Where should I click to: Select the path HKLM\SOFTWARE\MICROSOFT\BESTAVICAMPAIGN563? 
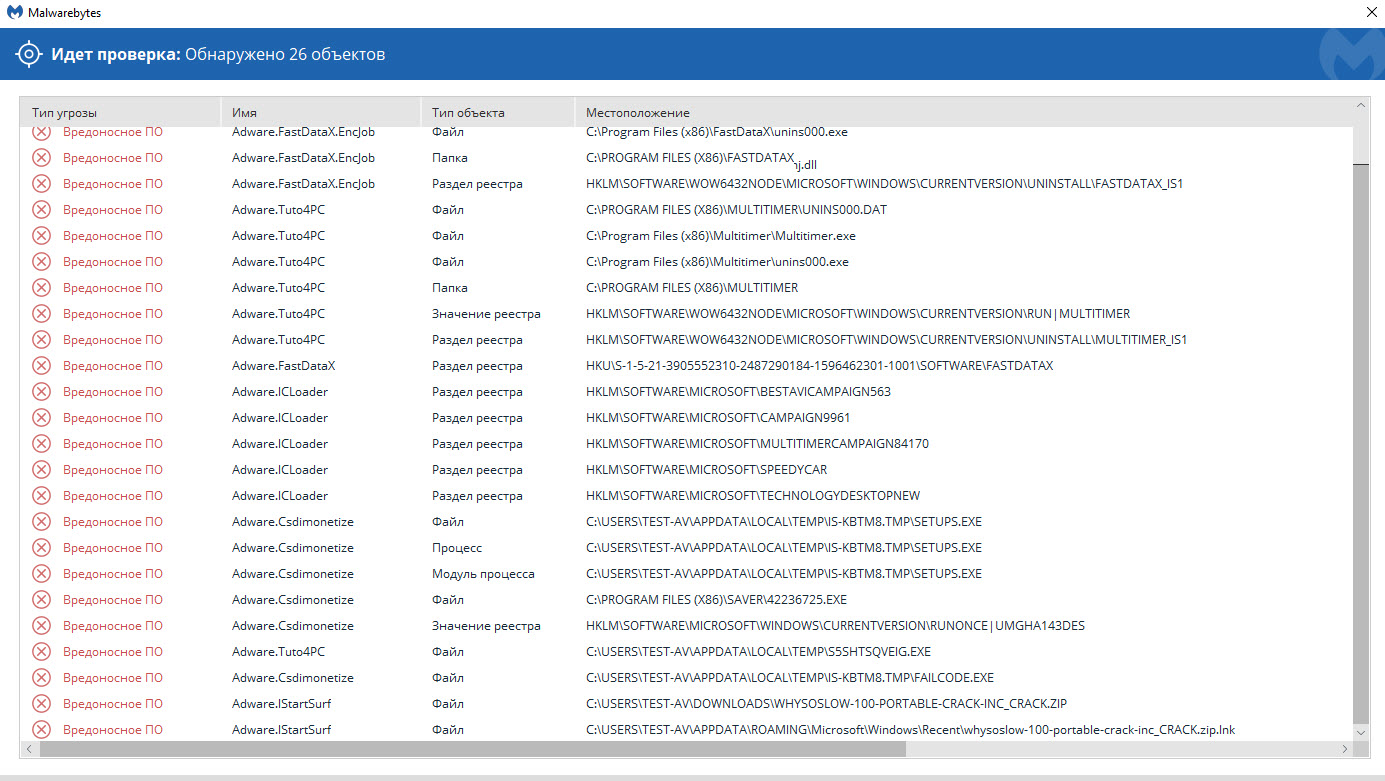738,392
